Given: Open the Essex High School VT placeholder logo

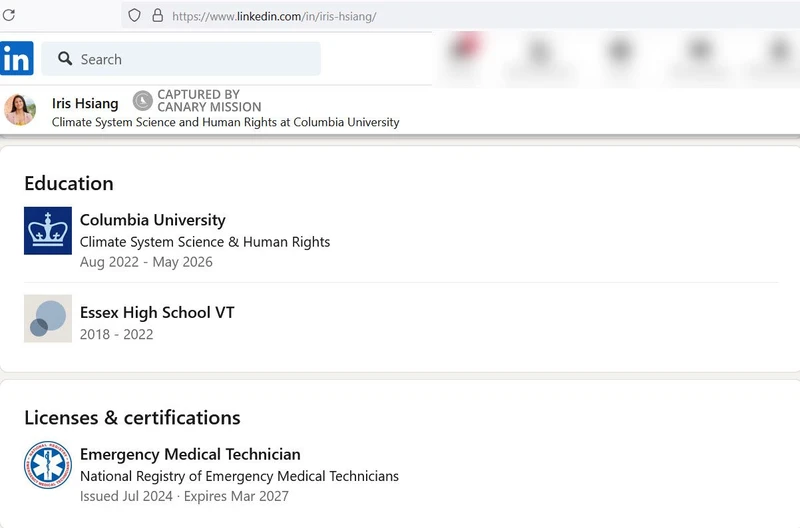Looking at the screenshot, I should (48, 318).
